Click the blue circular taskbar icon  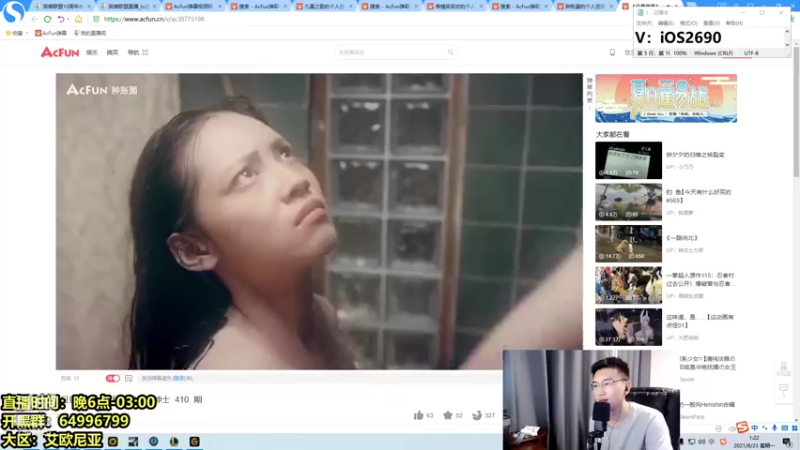pyautogui.click(x=154, y=442)
